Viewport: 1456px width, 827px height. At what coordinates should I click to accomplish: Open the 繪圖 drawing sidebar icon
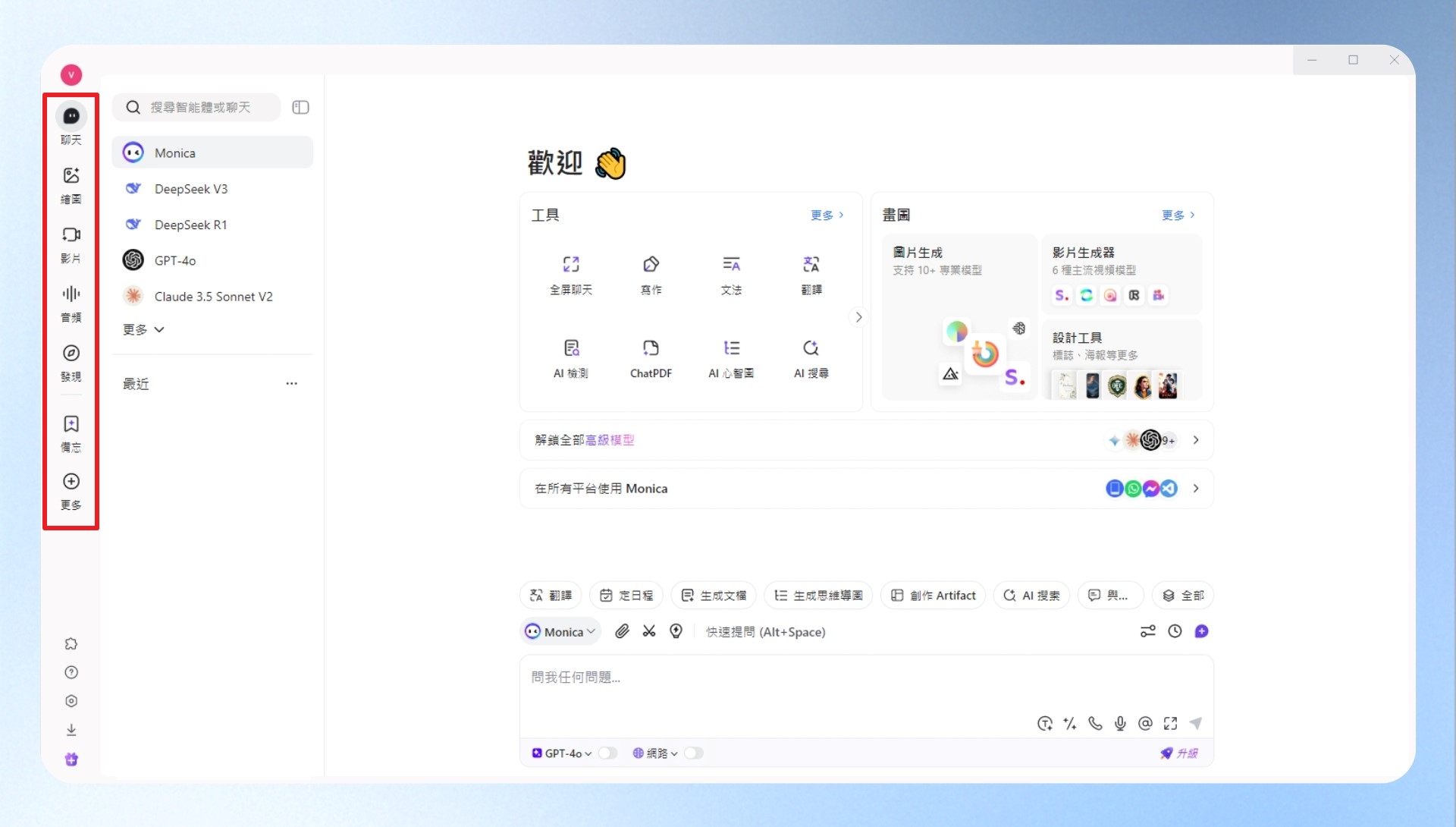[71, 185]
